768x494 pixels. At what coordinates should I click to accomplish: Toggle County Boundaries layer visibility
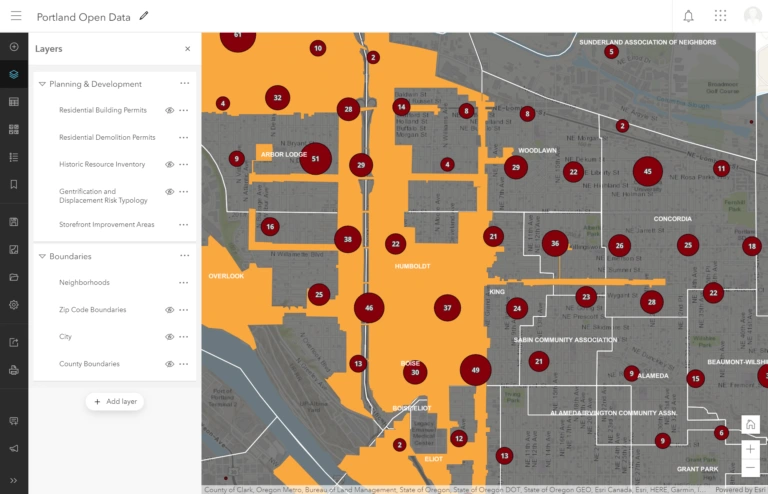169,364
